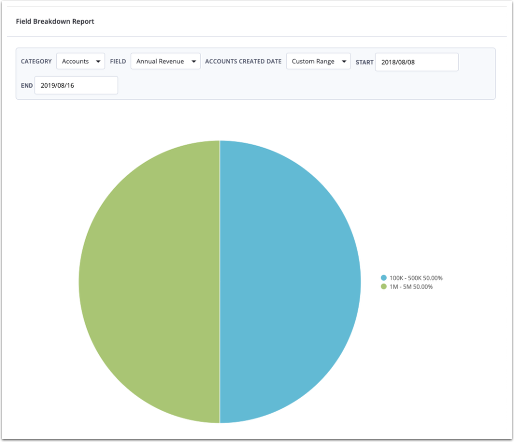The height and width of the screenshot is (442, 514).
Task: Click the arrow on the Accounts dropdown
Action: pyautogui.click(x=98, y=61)
